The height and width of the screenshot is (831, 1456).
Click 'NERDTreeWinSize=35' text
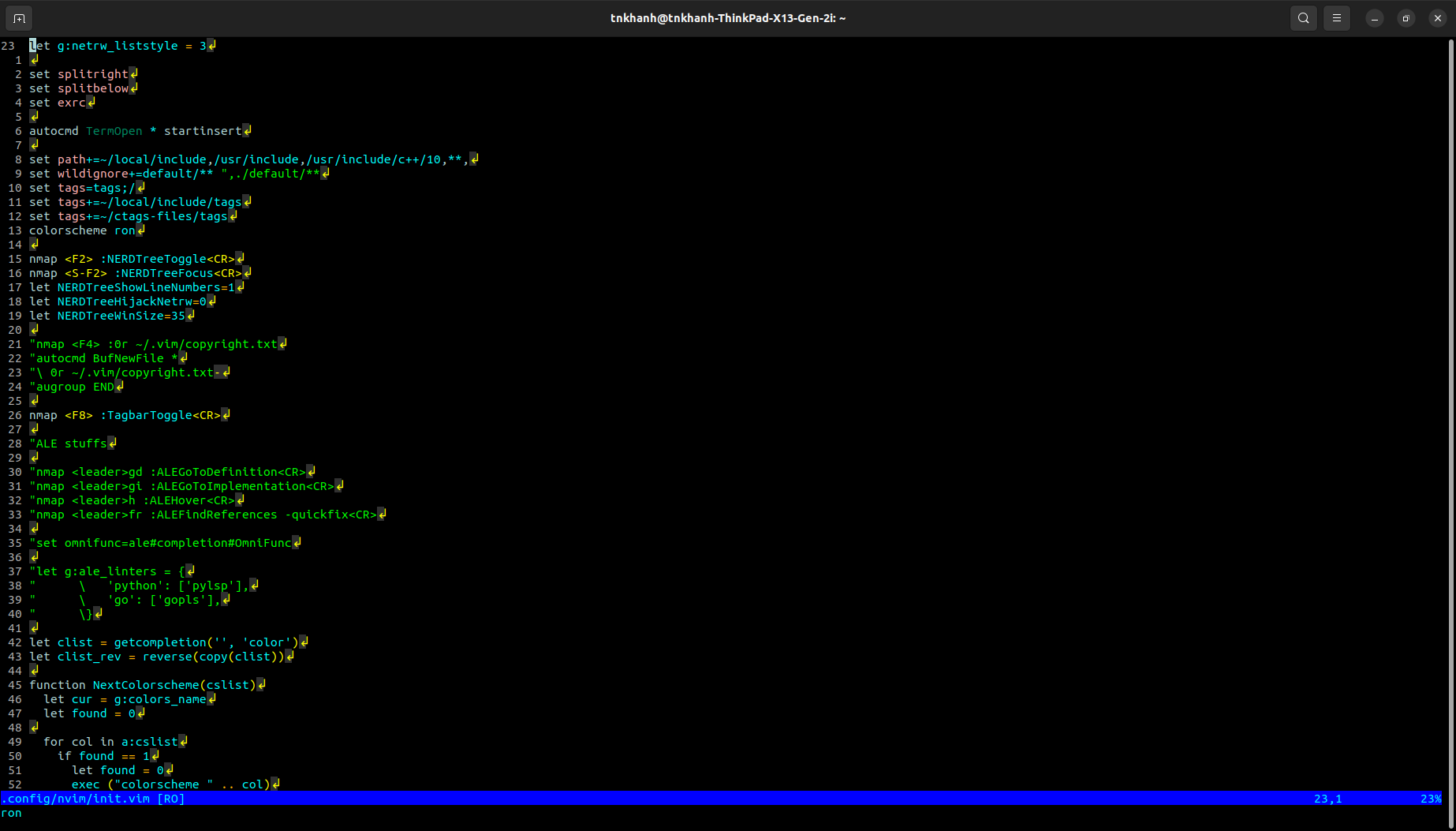tap(121, 316)
